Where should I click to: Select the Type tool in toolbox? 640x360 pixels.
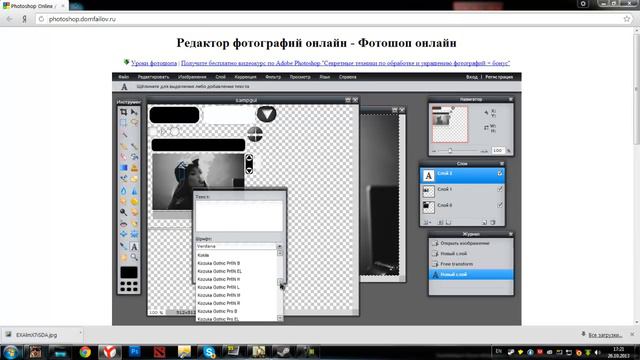[134, 246]
